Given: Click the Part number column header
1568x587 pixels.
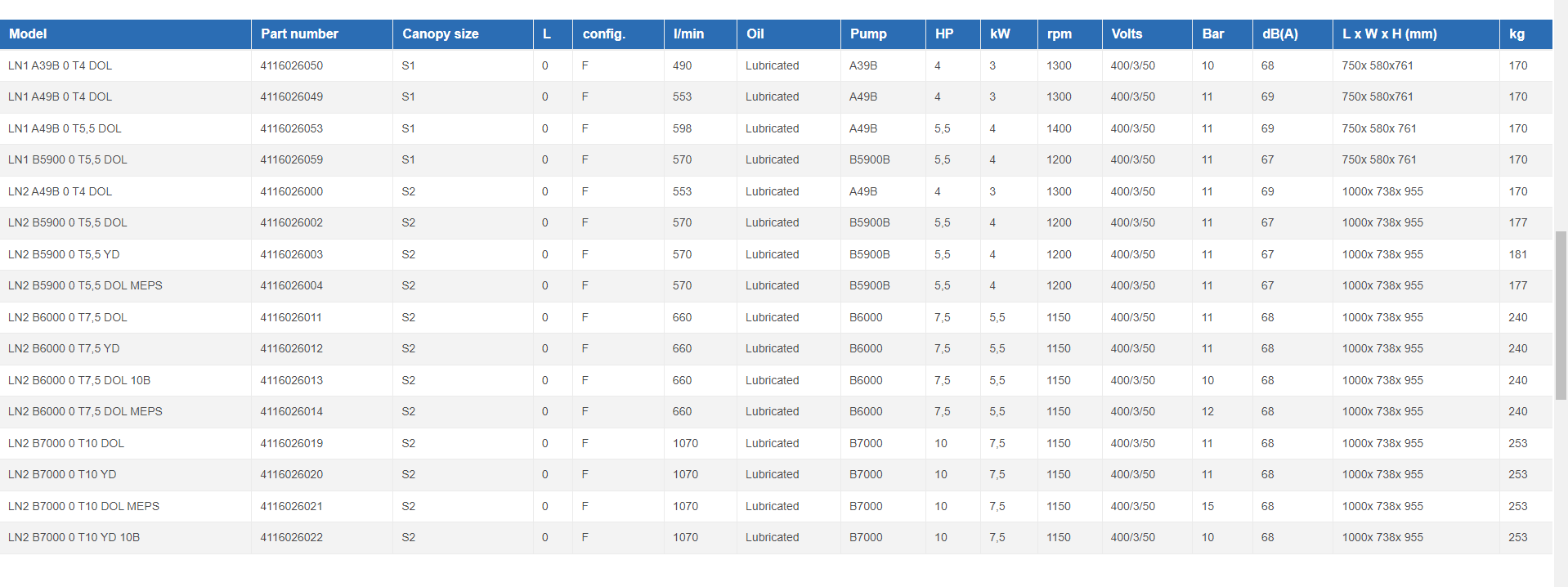Looking at the screenshot, I should click(299, 34).
